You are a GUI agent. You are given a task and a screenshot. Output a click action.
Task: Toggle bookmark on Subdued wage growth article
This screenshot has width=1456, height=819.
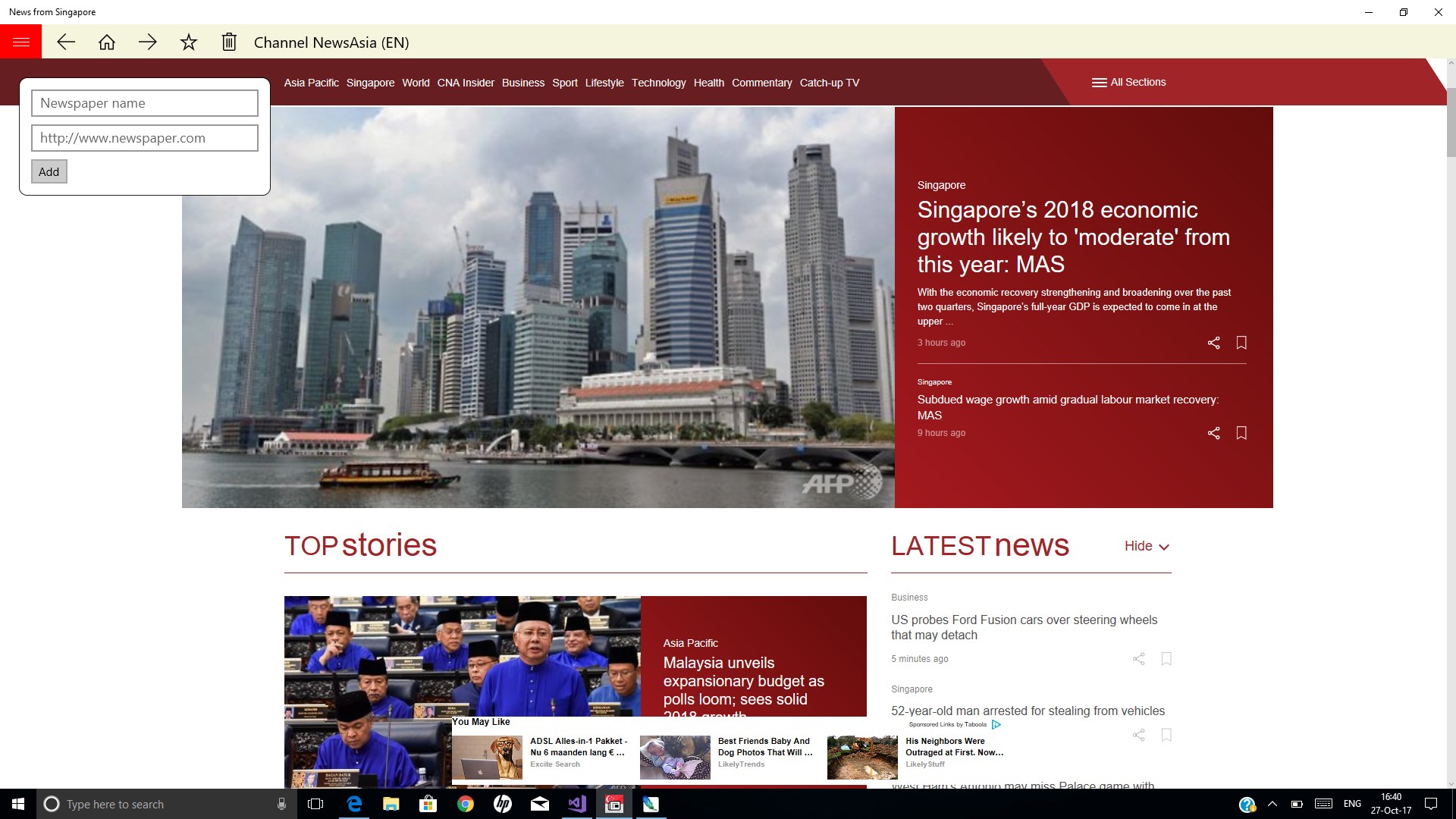point(1241,433)
